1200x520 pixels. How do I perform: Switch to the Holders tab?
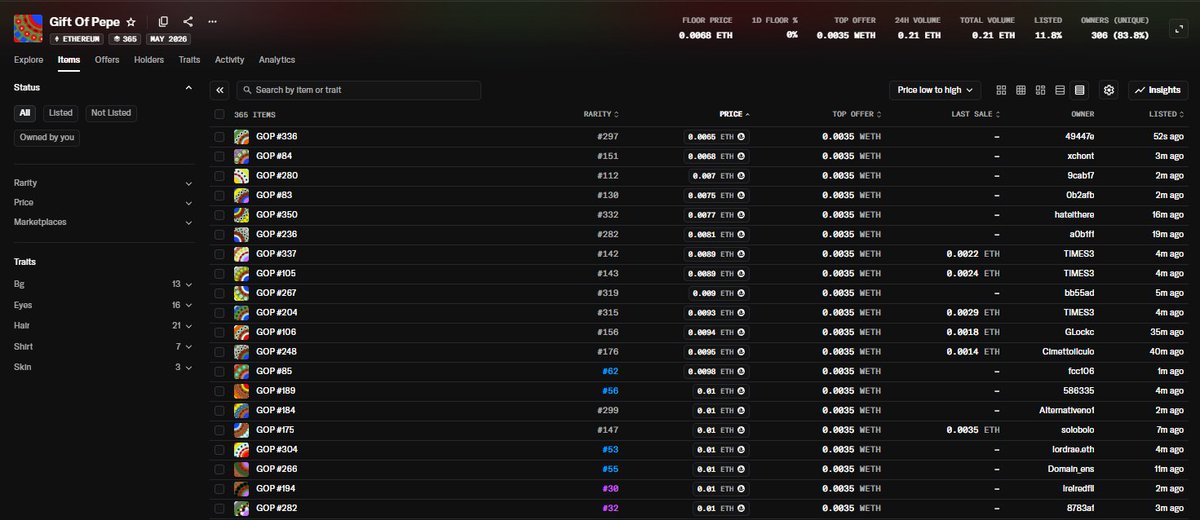(x=149, y=60)
